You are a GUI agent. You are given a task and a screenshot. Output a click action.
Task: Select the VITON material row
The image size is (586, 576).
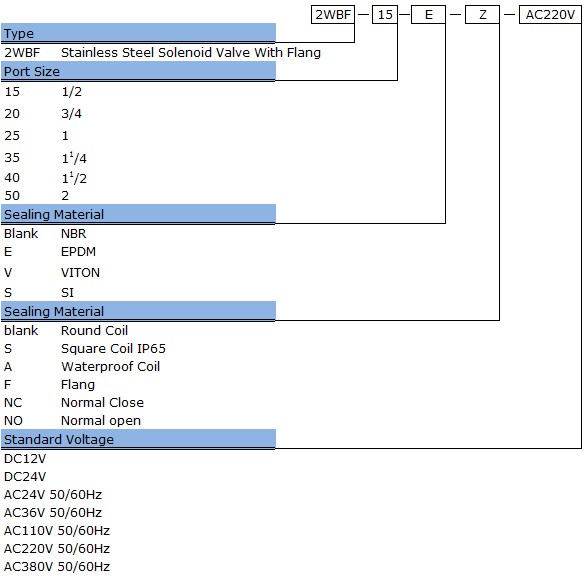point(52,272)
